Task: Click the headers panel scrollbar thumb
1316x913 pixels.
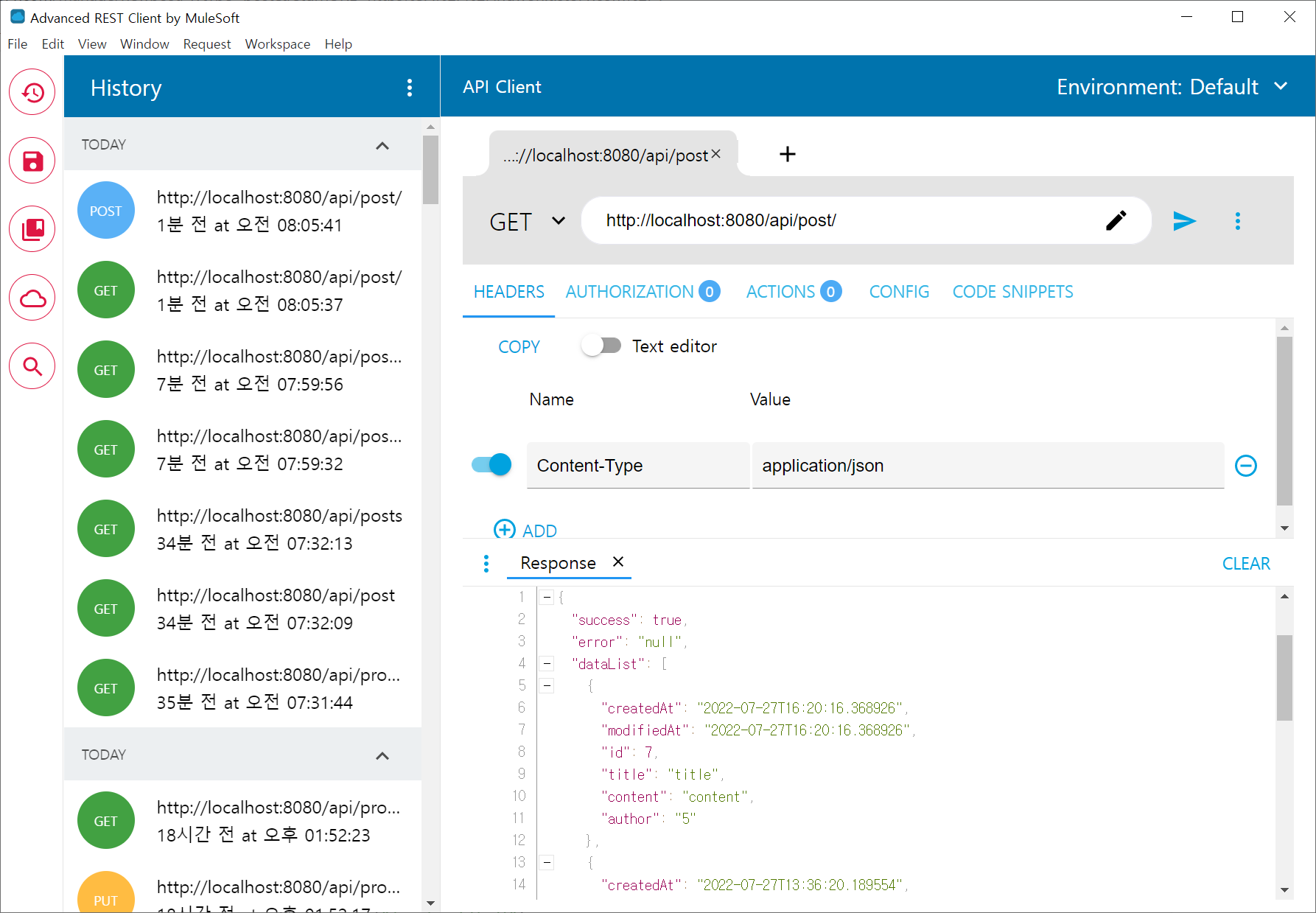Action: [1284, 421]
